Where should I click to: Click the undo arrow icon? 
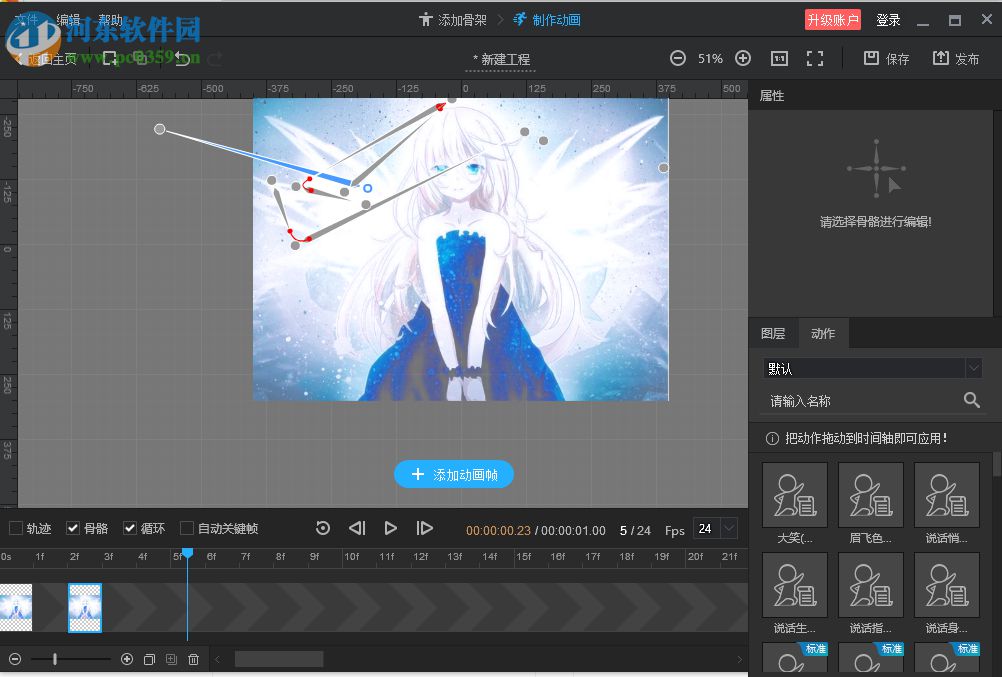(x=182, y=59)
